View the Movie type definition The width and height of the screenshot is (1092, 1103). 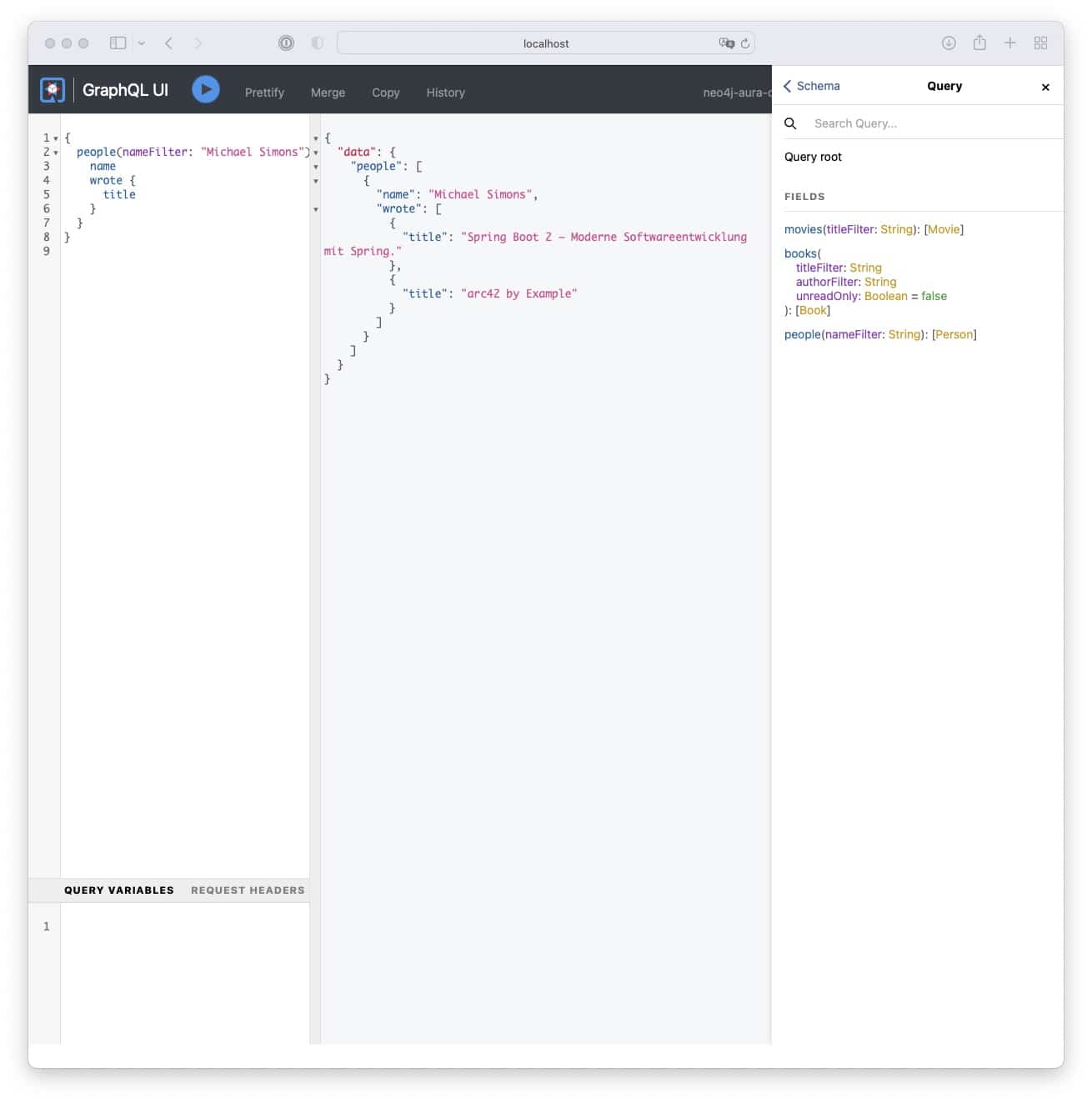944,229
